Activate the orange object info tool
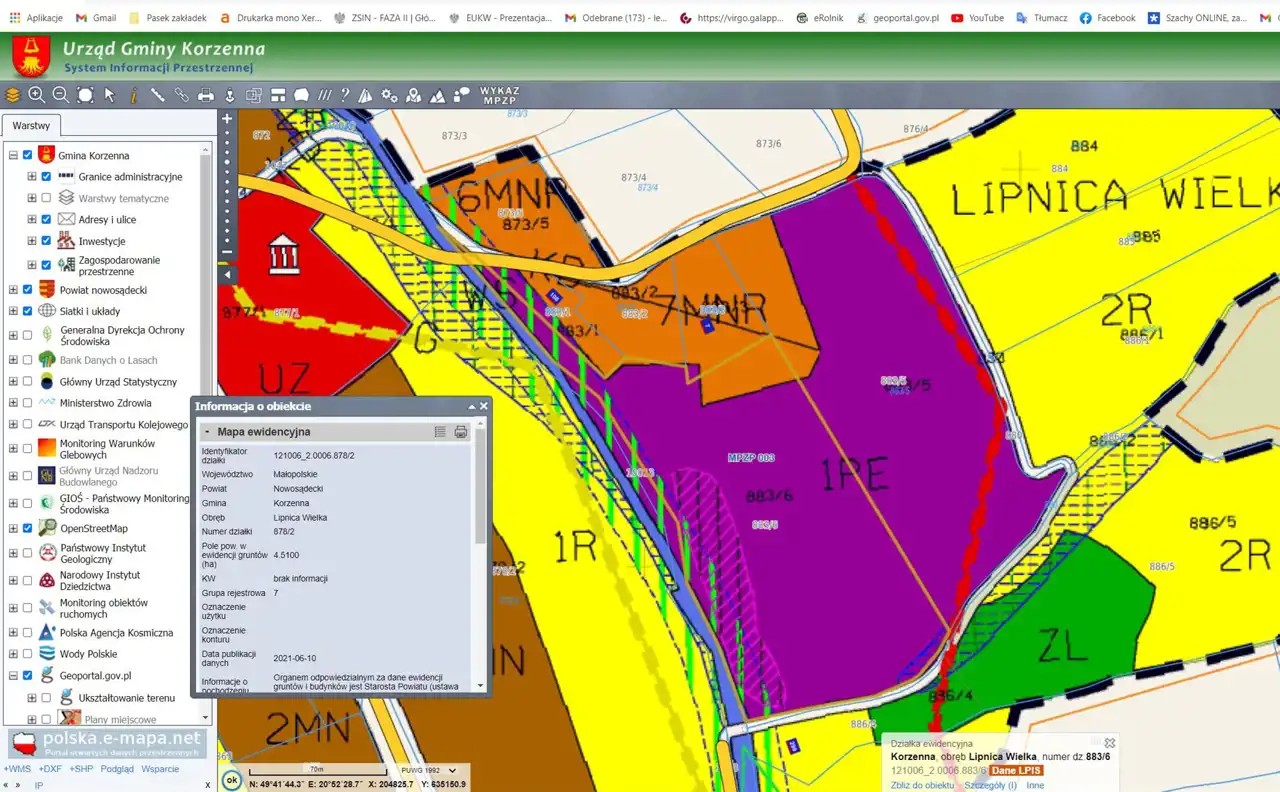The width and height of the screenshot is (1280, 792). [x=133, y=95]
